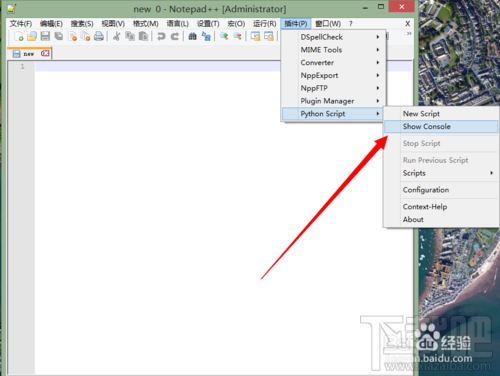Open the 文件(F) menu

(21, 24)
